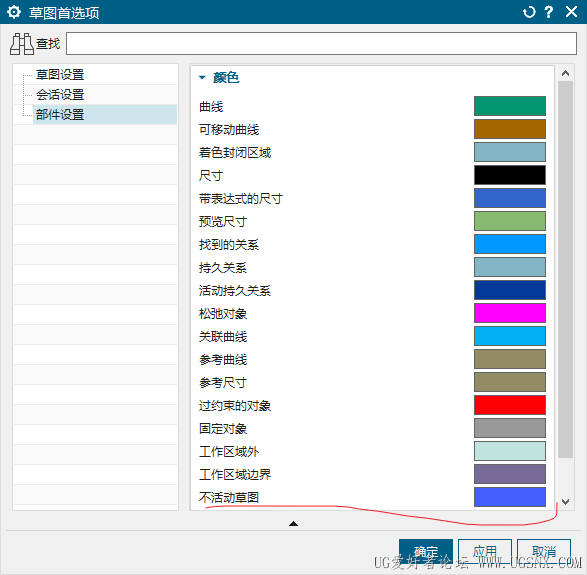Image resolution: width=587 pixels, height=575 pixels.
Task: Click the 查找 search input field
Action: pos(321,43)
